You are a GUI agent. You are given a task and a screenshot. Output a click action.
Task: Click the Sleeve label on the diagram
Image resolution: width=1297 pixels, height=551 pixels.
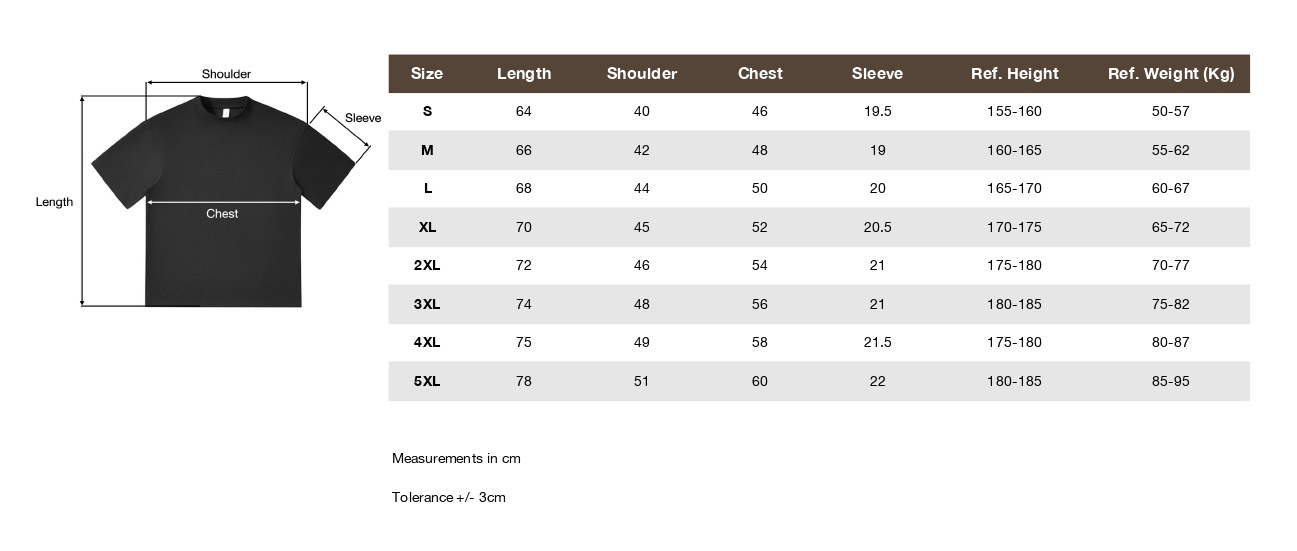point(363,118)
